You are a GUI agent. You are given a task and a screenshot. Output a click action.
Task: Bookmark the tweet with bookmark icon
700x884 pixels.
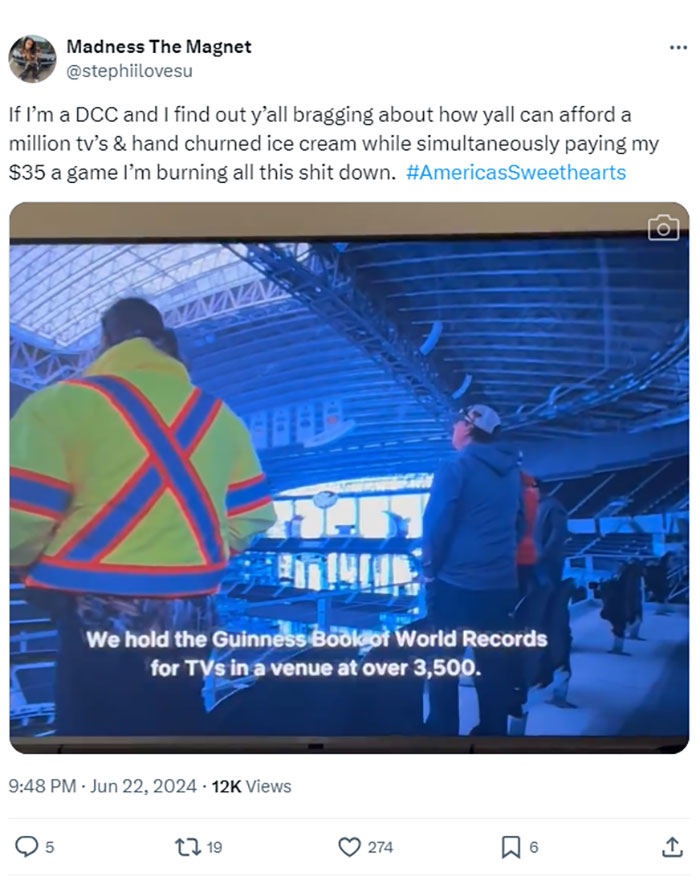(x=511, y=847)
